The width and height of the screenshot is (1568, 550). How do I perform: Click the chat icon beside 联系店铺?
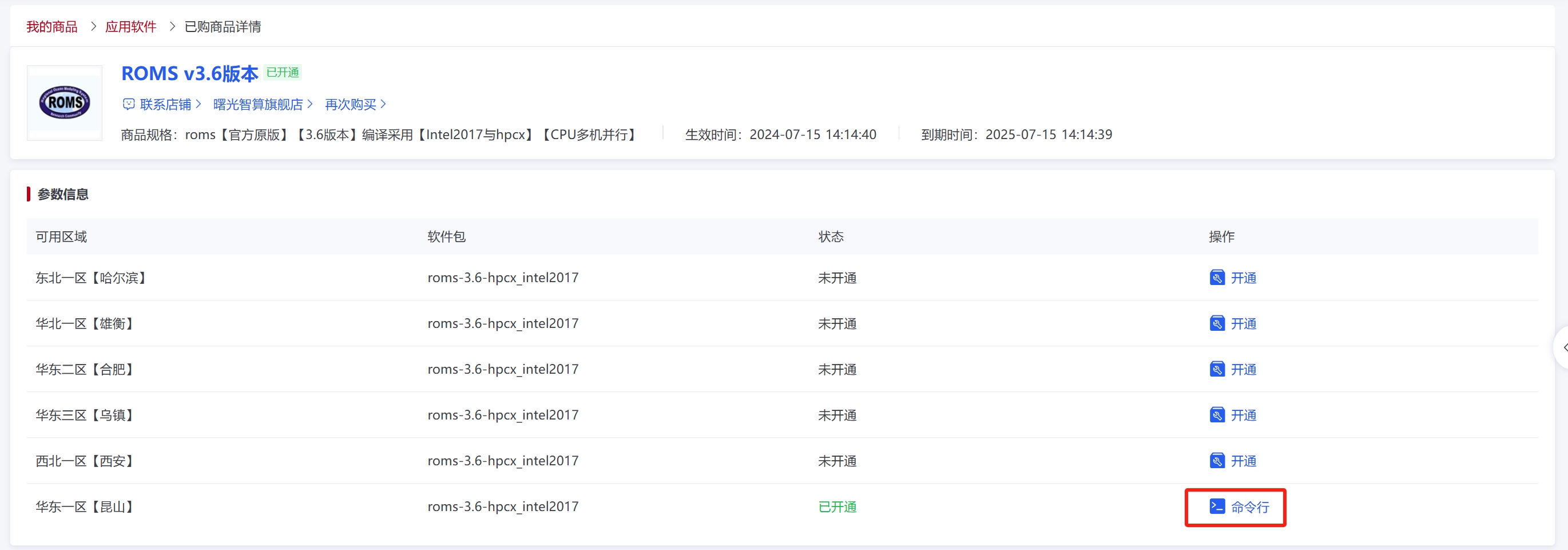129,104
